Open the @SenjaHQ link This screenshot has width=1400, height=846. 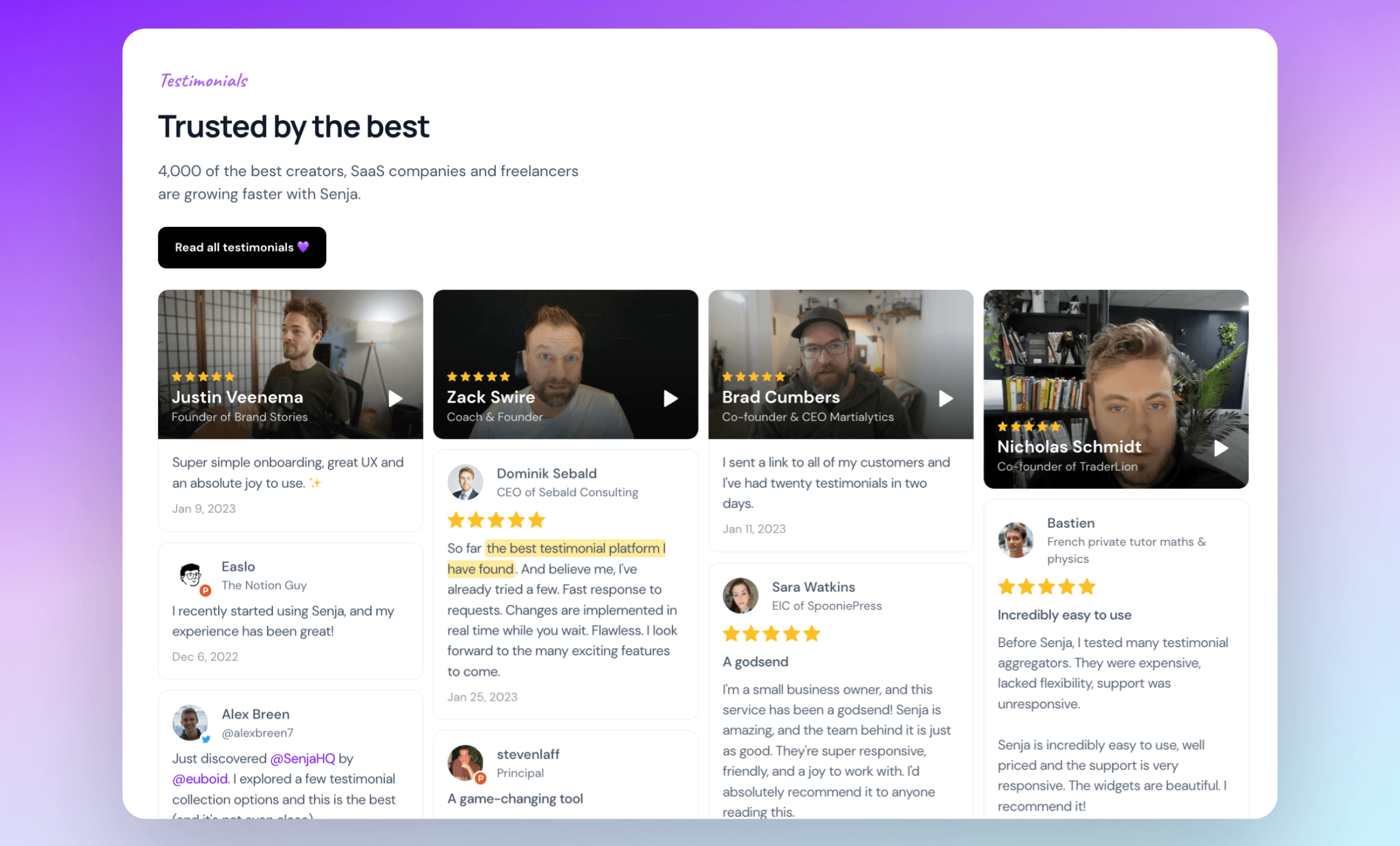[304, 758]
